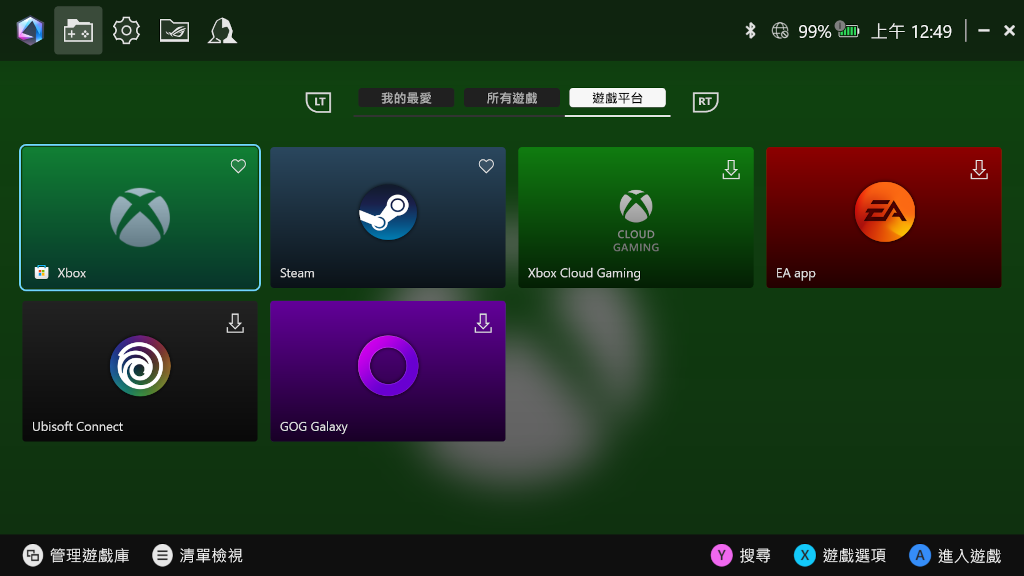Click the Microsoft Store badge on Xbox tile
Screen dimensions: 1024x576
(x=41, y=272)
